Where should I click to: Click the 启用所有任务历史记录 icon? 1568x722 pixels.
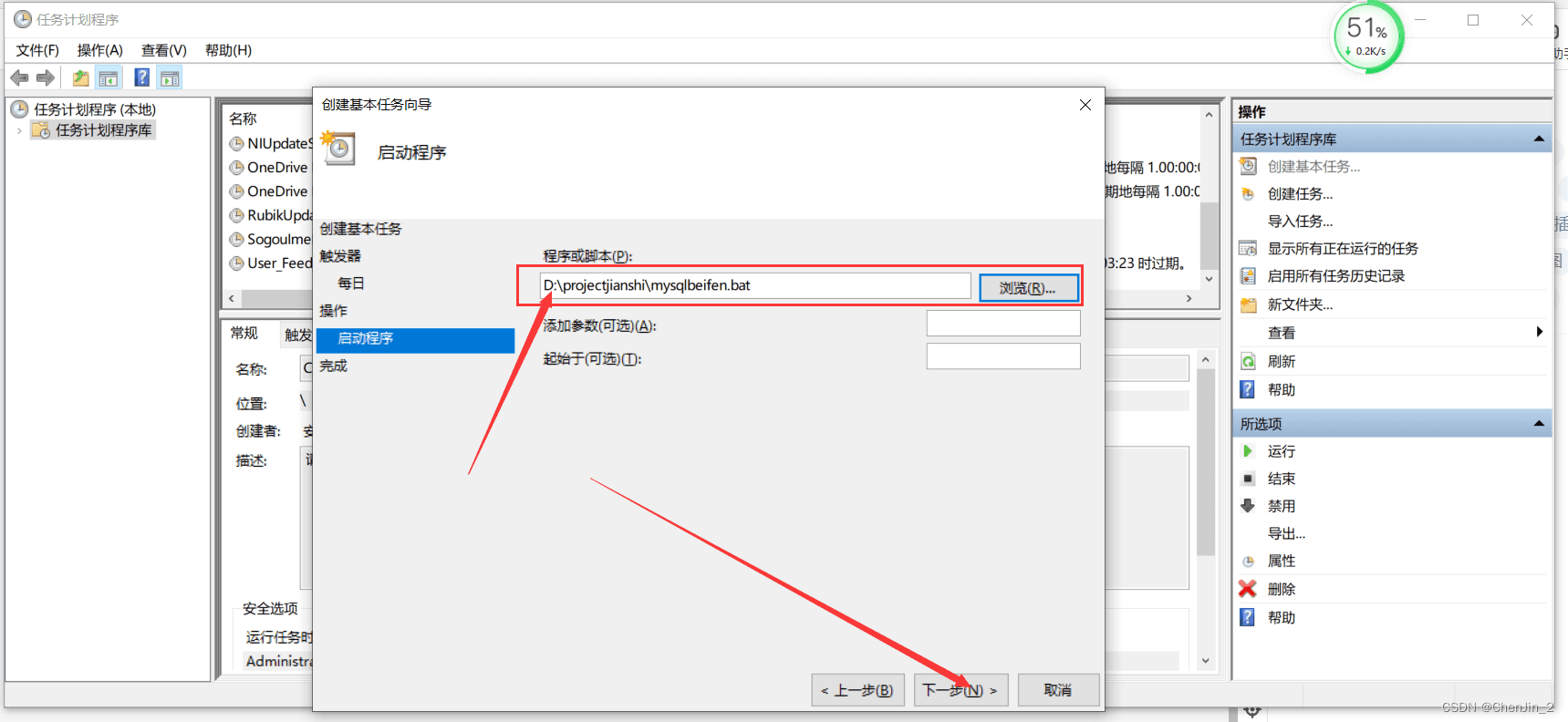[1248, 276]
